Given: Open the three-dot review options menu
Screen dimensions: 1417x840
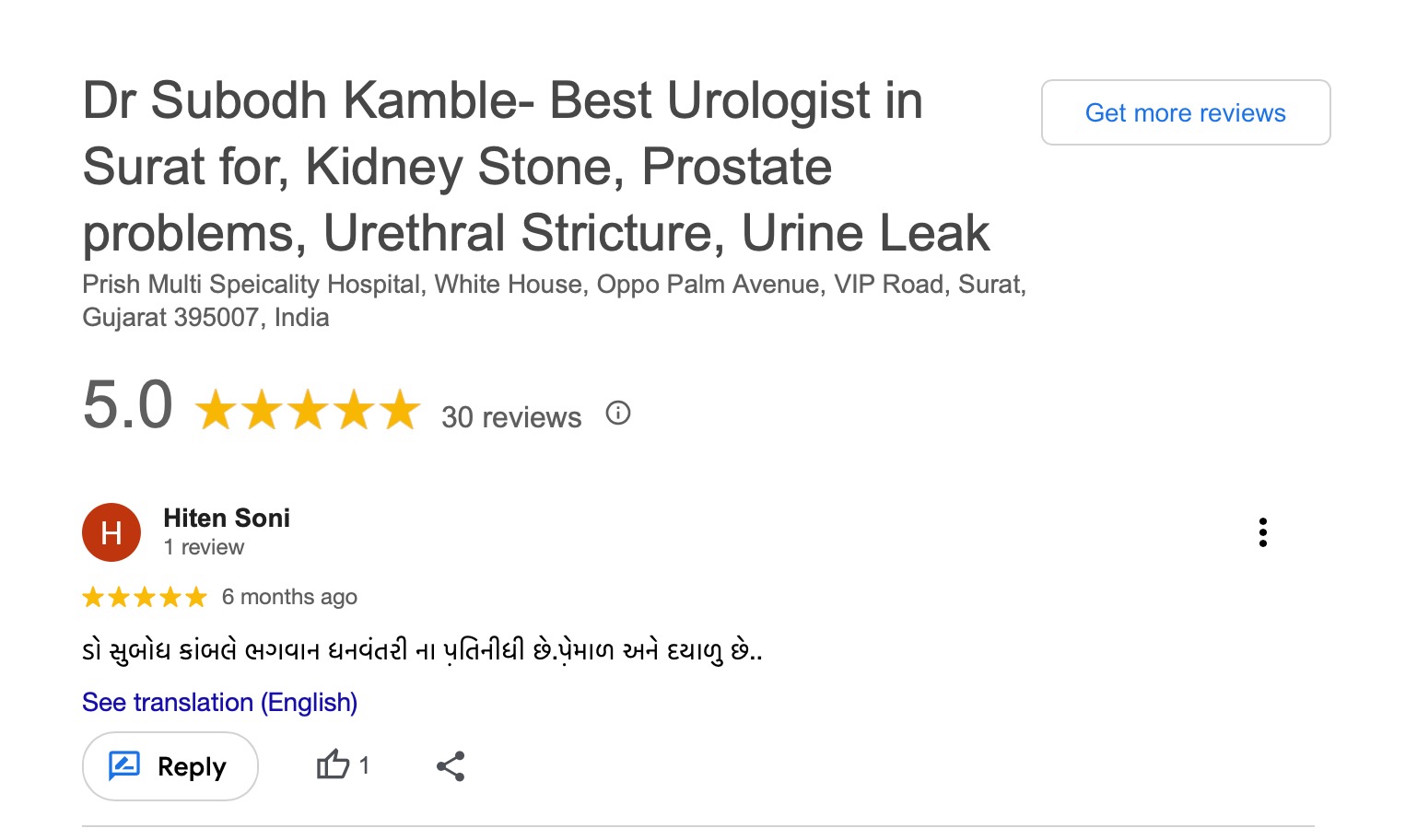Looking at the screenshot, I should tap(1262, 532).
